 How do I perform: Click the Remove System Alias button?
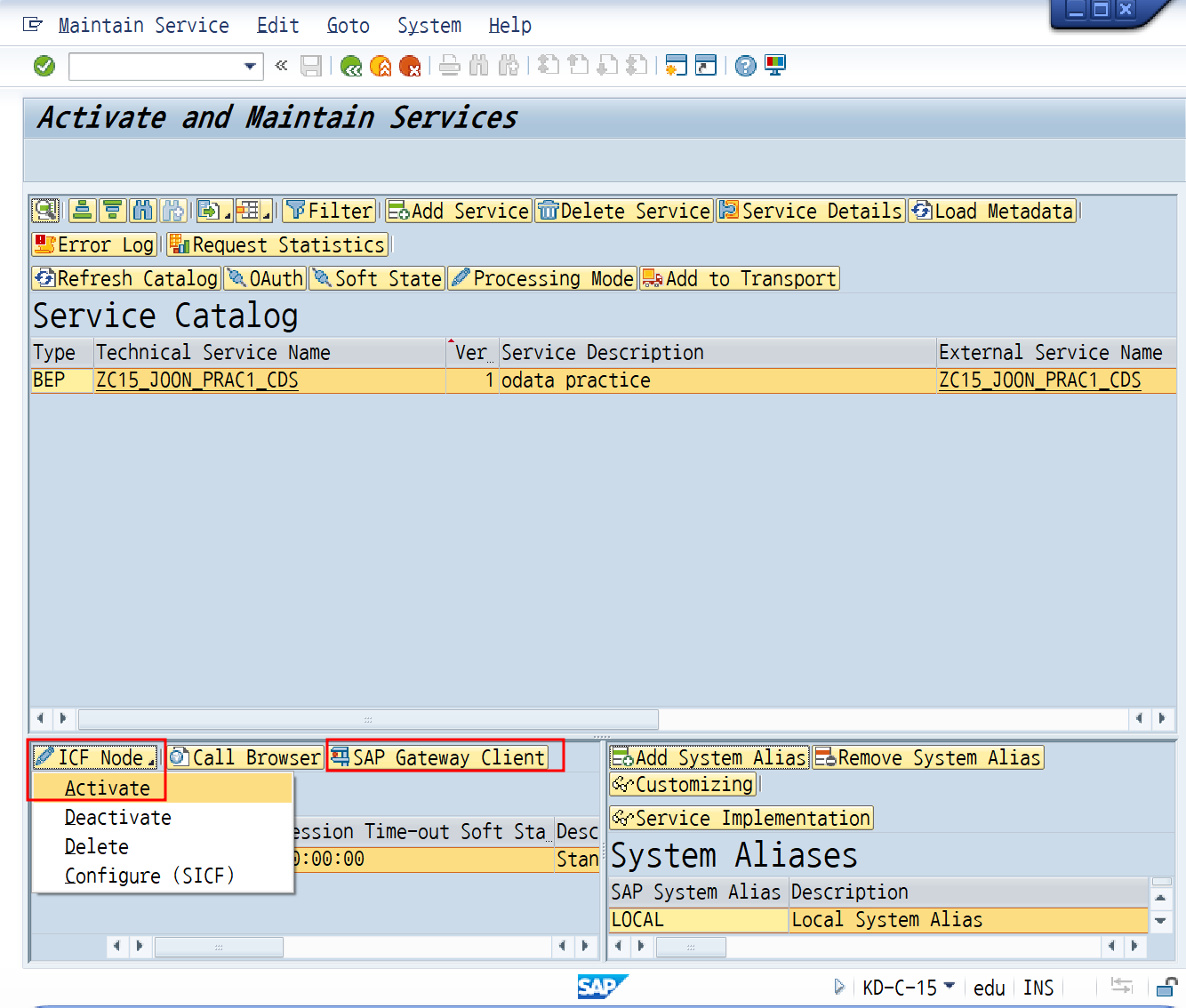tap(928, 757)
